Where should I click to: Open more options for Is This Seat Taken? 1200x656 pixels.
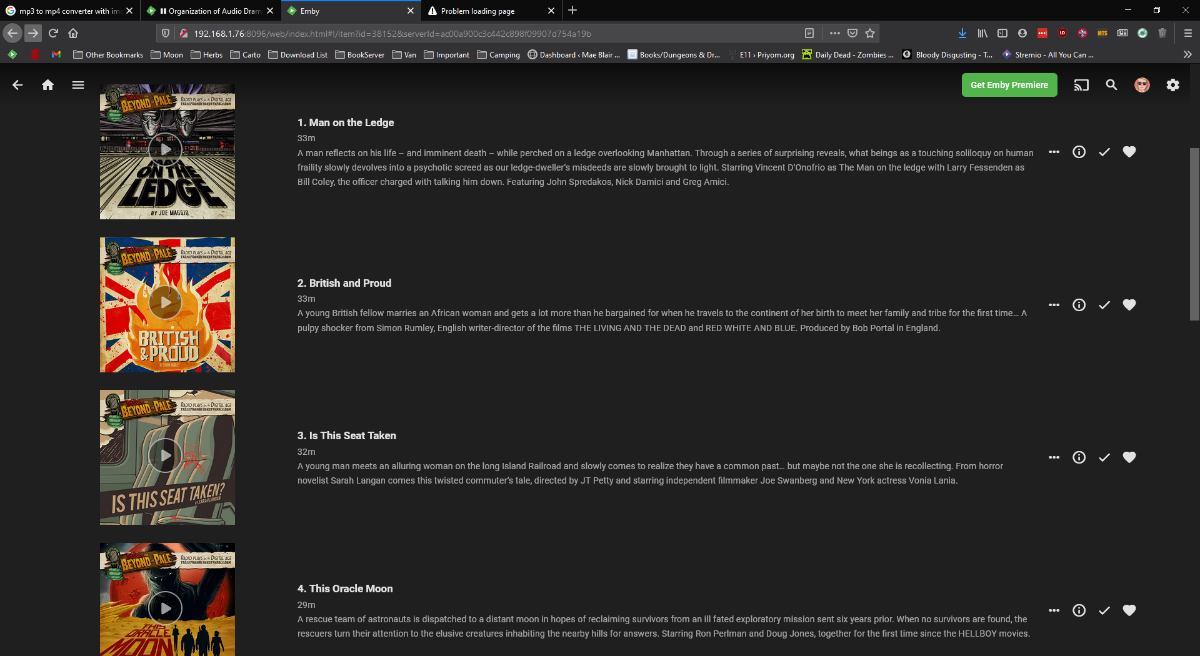pyautogui.click(x=1054, y=457)
